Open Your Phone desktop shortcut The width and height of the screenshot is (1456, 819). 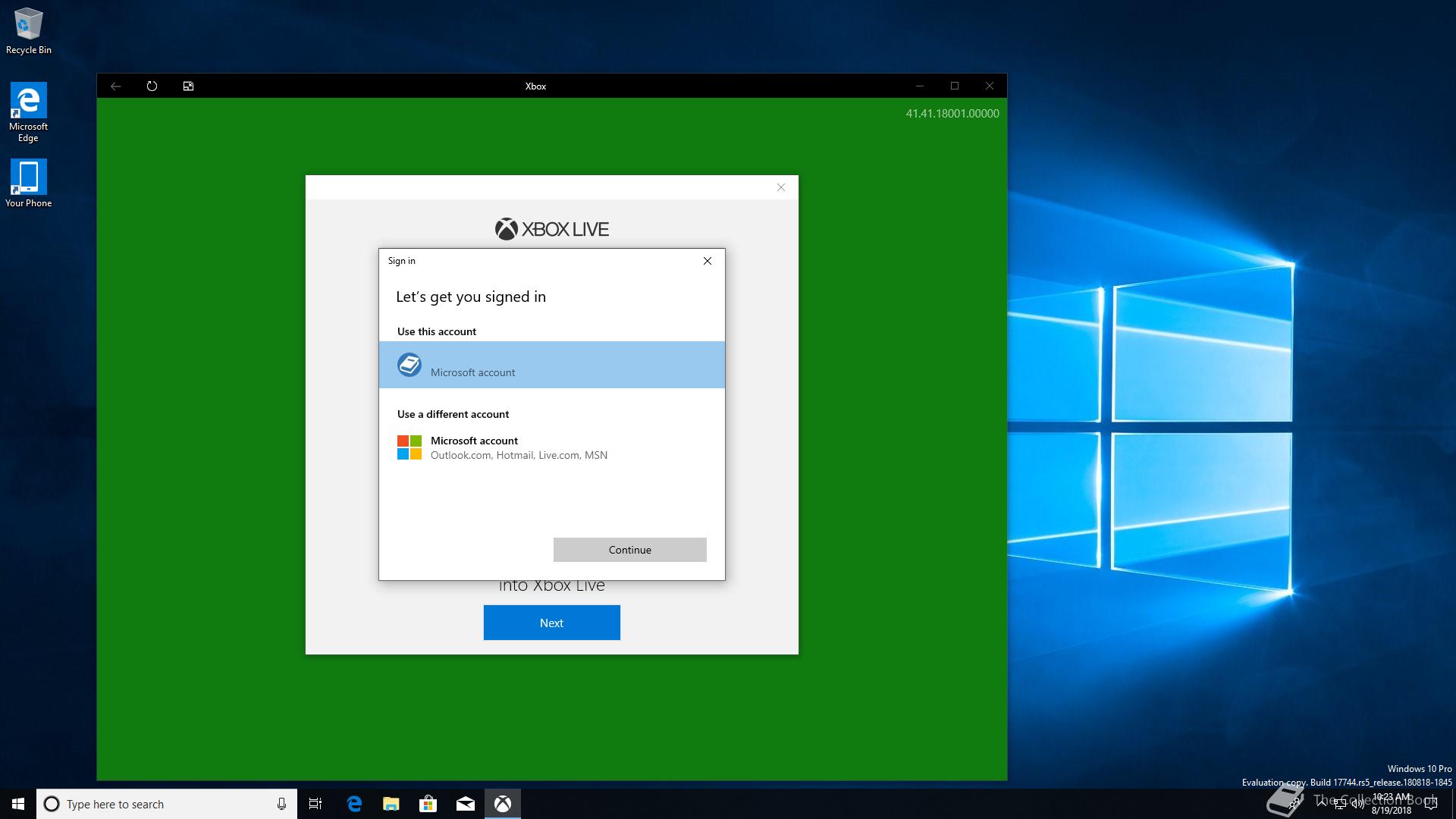pos(29,184)
